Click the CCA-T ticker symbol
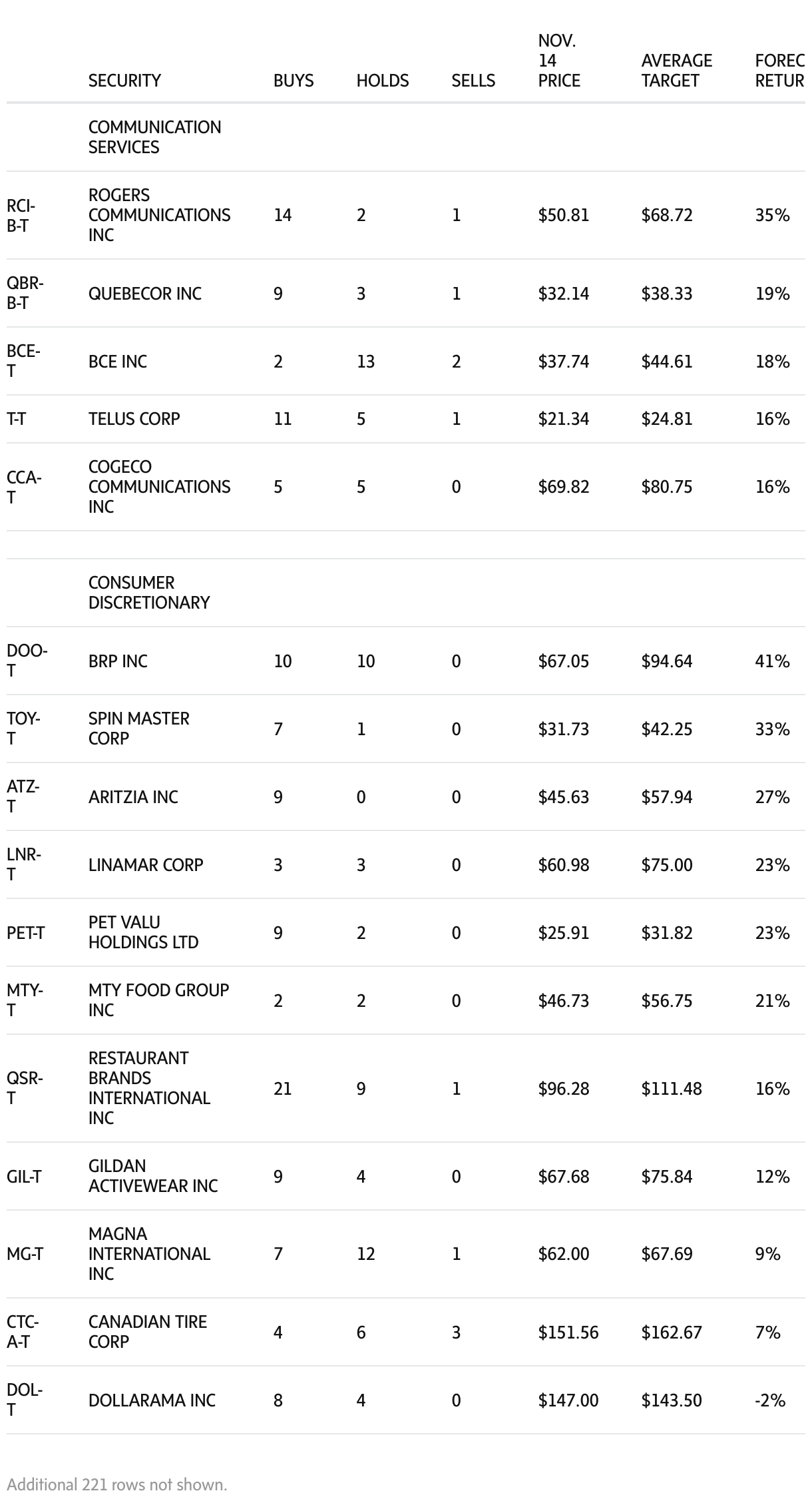This screenshot has height=1501, width=812. 24,487
